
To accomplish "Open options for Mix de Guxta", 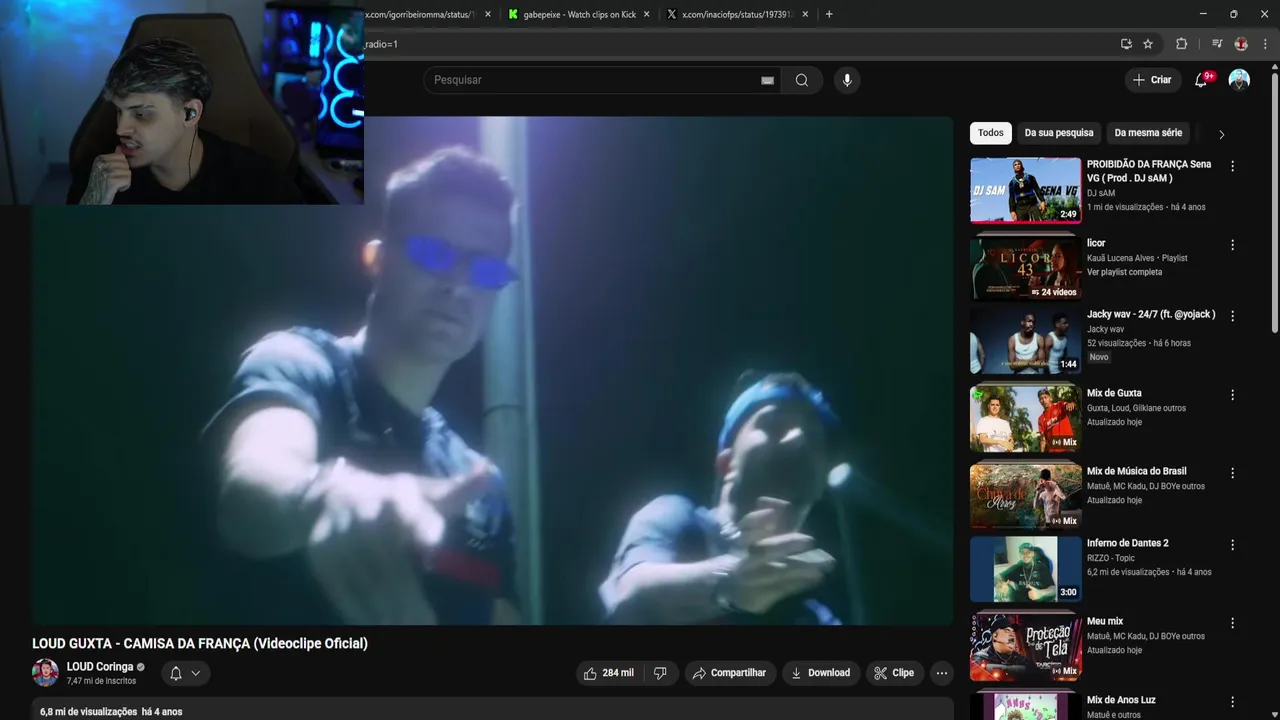I will click(1232, 395).
